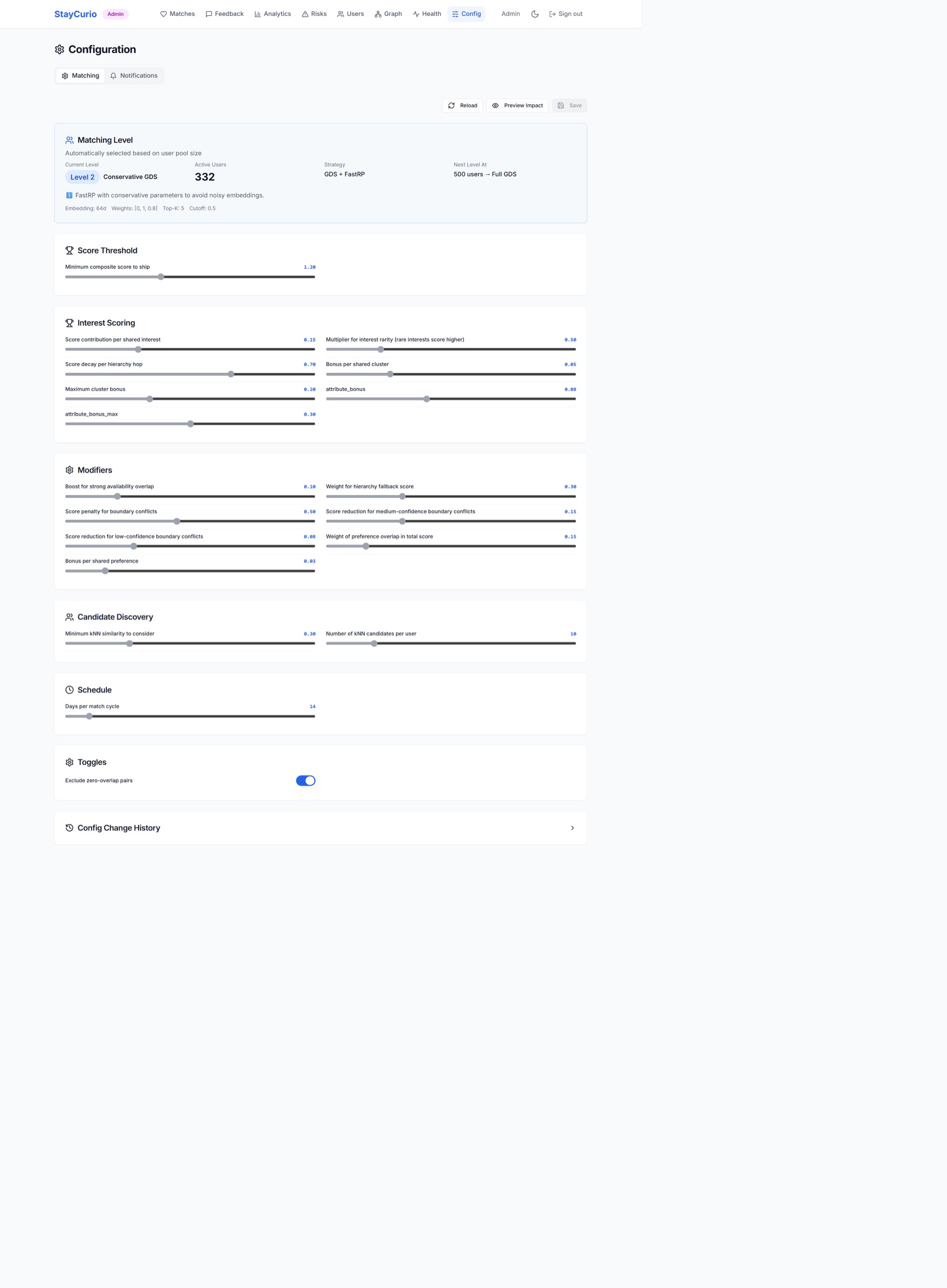Click the 1.20 score threshold value
This screenshot has height=1288, width=947.
tap(309, 267)
